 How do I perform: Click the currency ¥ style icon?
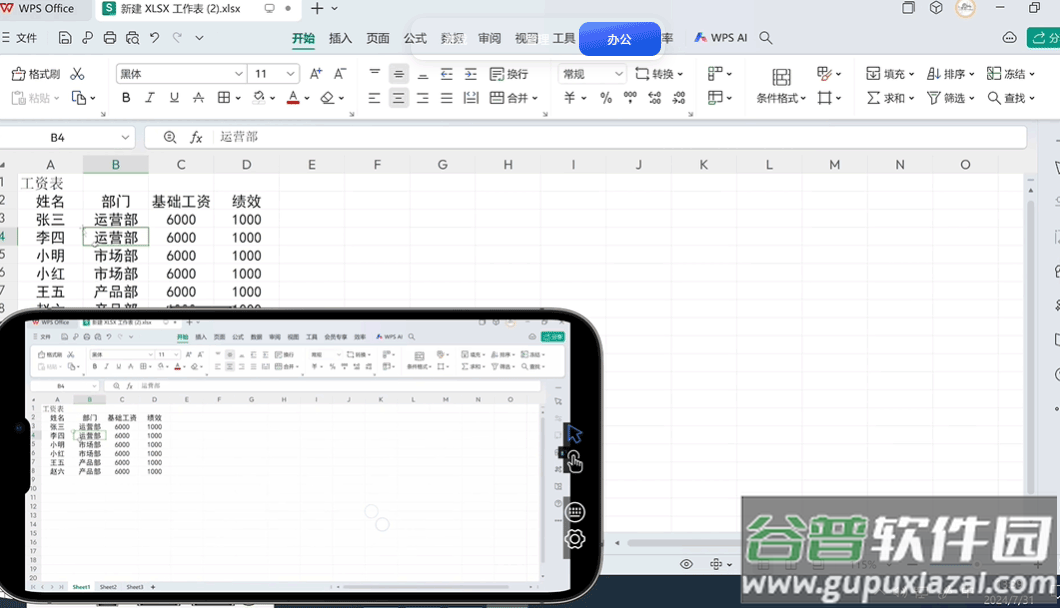(569, 98)
